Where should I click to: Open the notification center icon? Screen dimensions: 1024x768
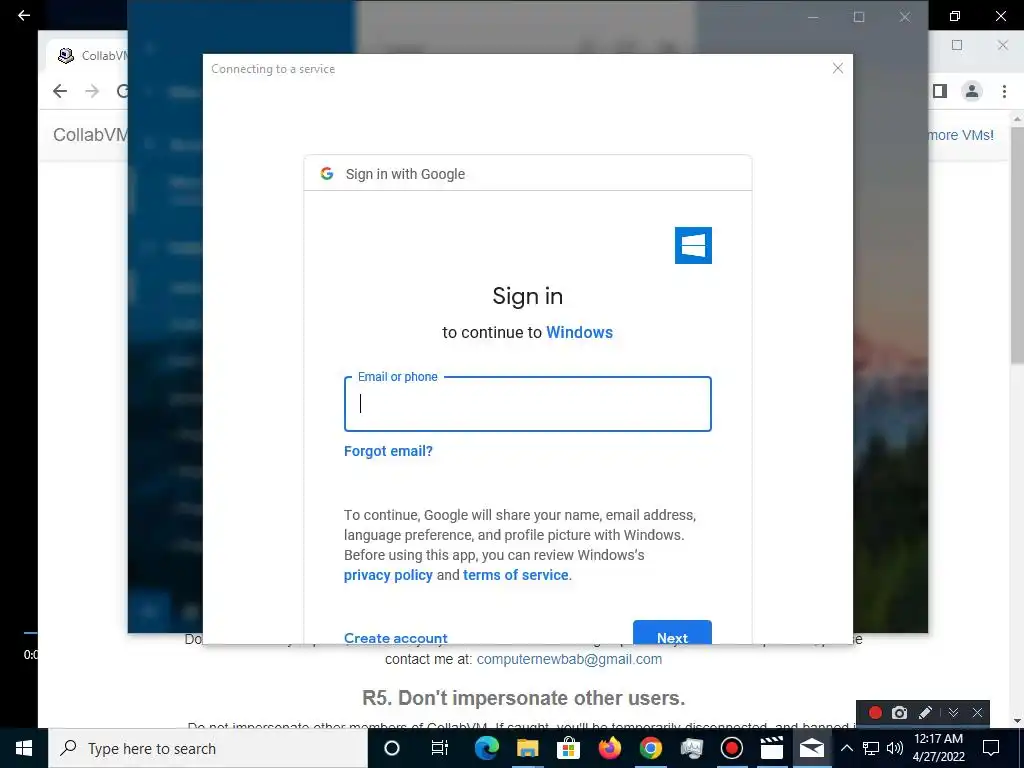pos(991,748)
